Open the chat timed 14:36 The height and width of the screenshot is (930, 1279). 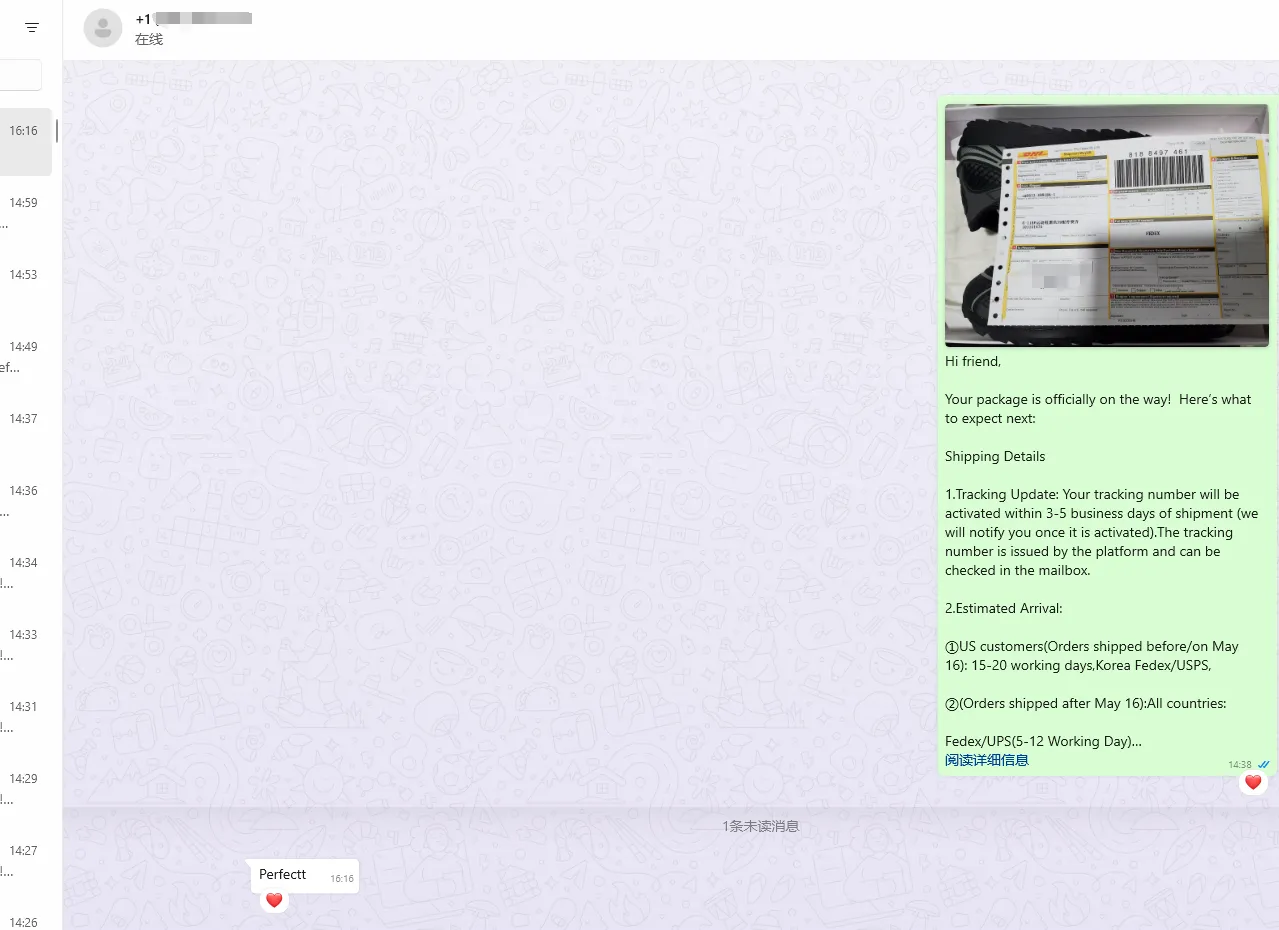(x=26, y=502)
